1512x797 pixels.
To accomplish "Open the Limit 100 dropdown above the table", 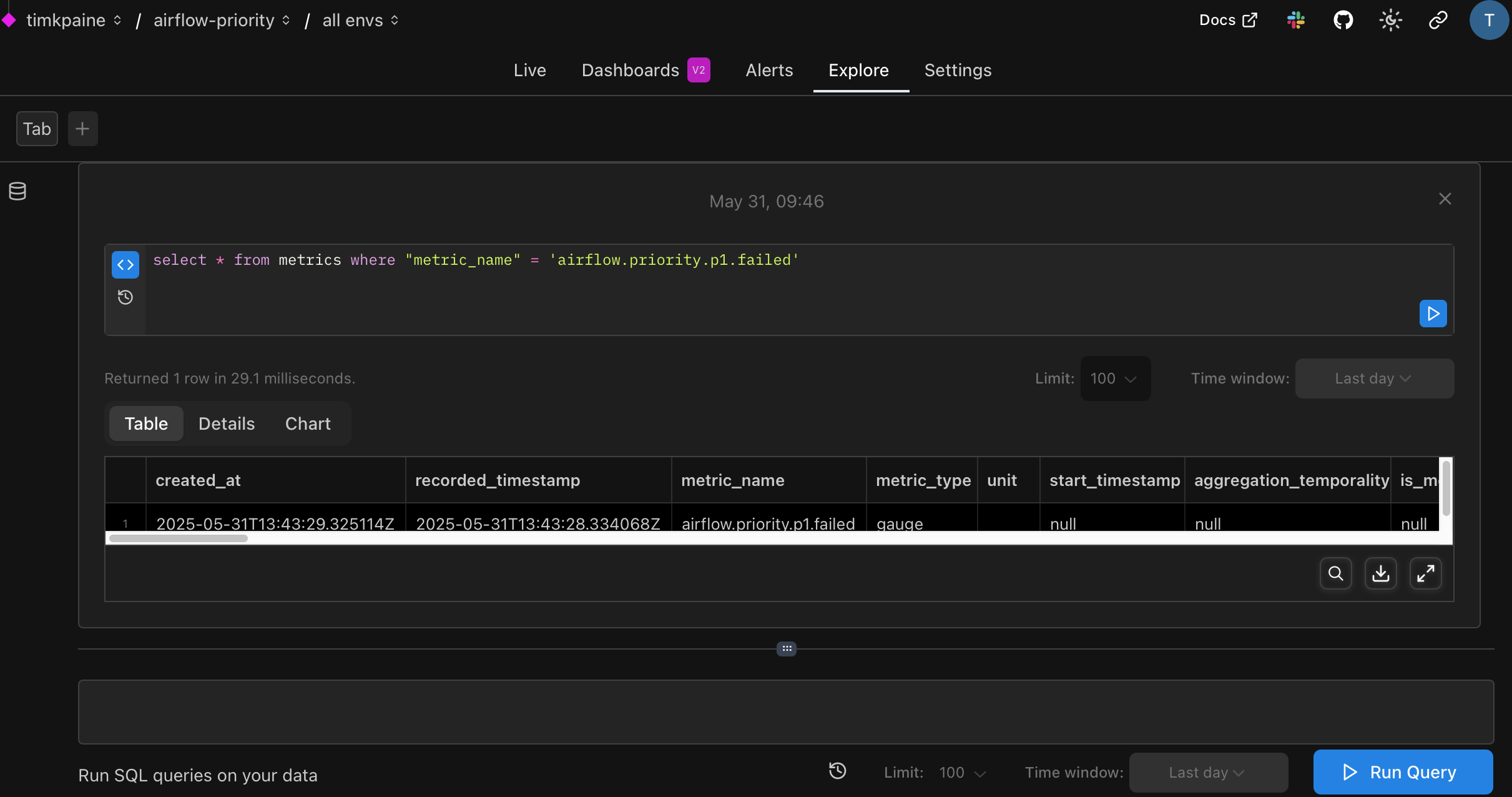I will 1115,379.
